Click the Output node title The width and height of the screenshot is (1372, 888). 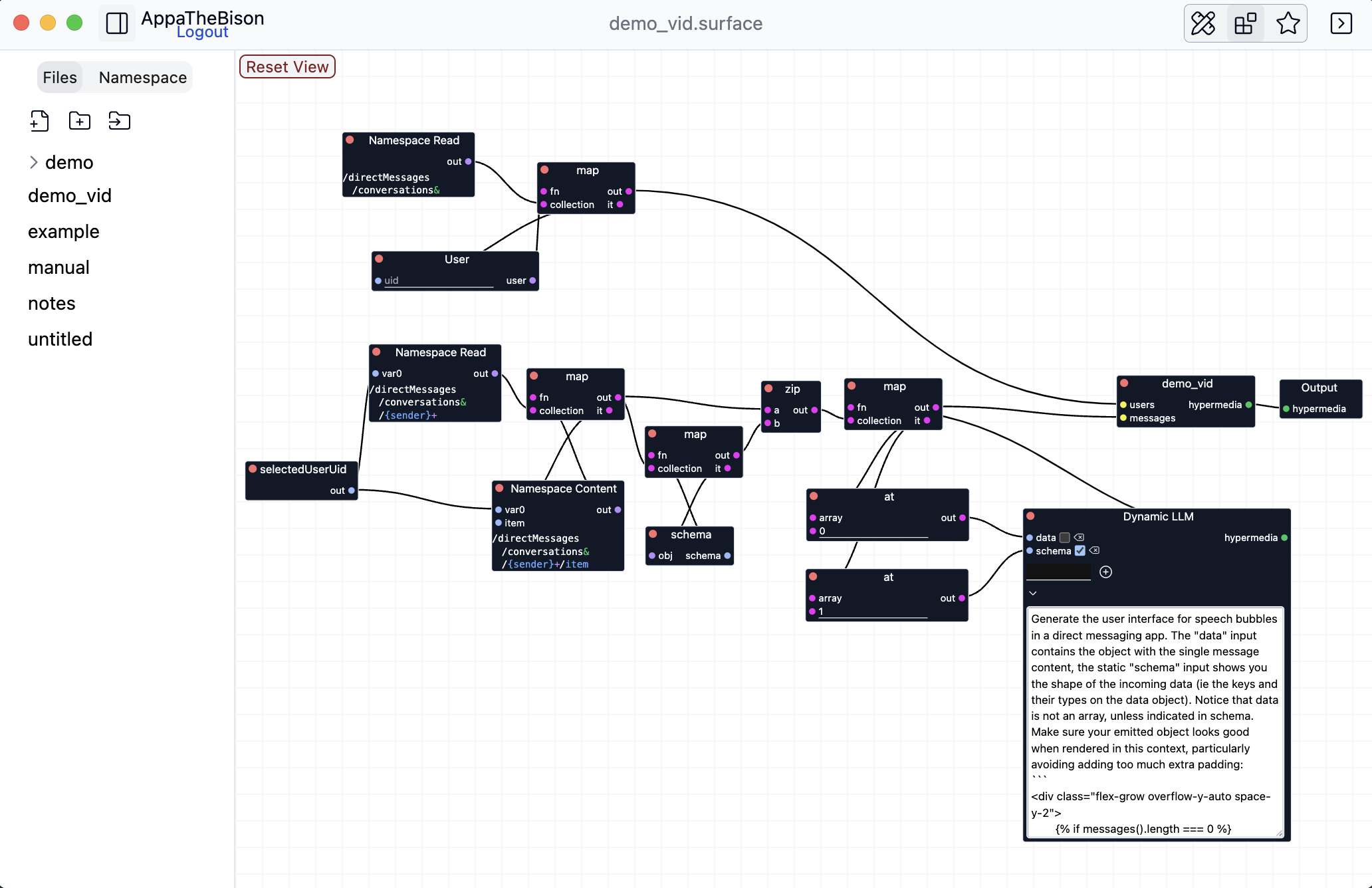(1319, 388)
